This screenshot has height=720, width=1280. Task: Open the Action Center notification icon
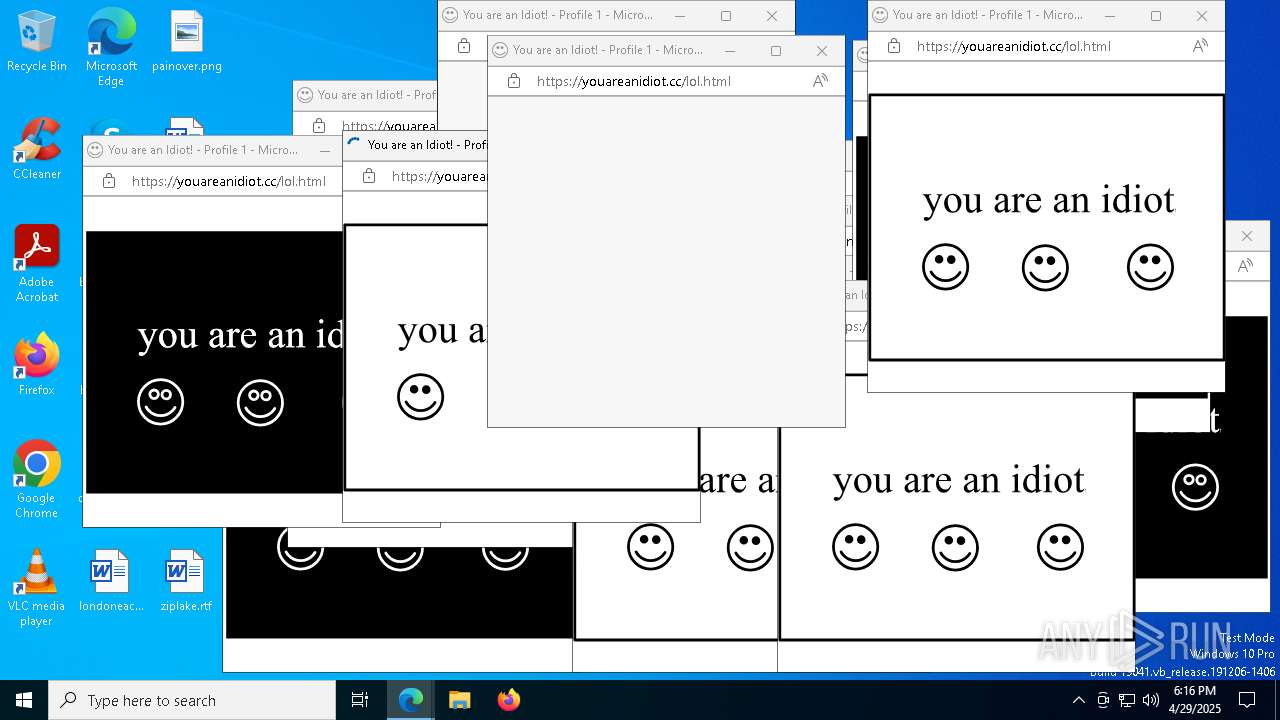click(x=1247, y=700)
